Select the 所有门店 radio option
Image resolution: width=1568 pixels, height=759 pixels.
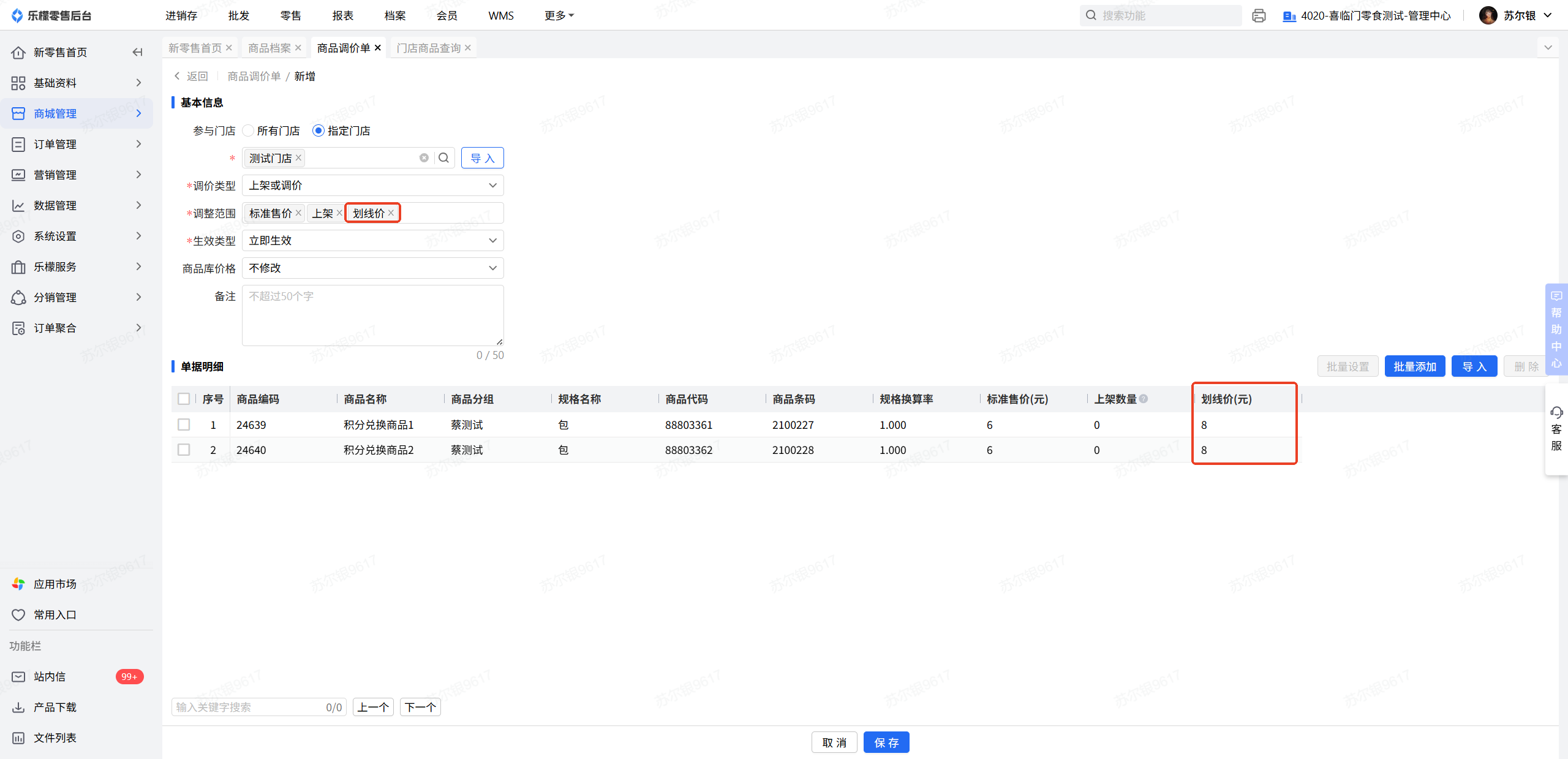point(249,130)
